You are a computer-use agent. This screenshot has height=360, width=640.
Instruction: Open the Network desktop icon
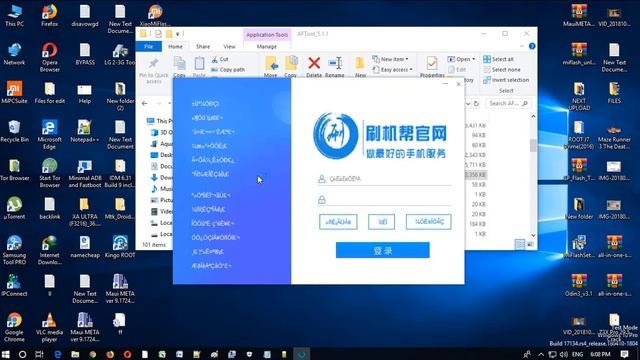pos(15,54)
